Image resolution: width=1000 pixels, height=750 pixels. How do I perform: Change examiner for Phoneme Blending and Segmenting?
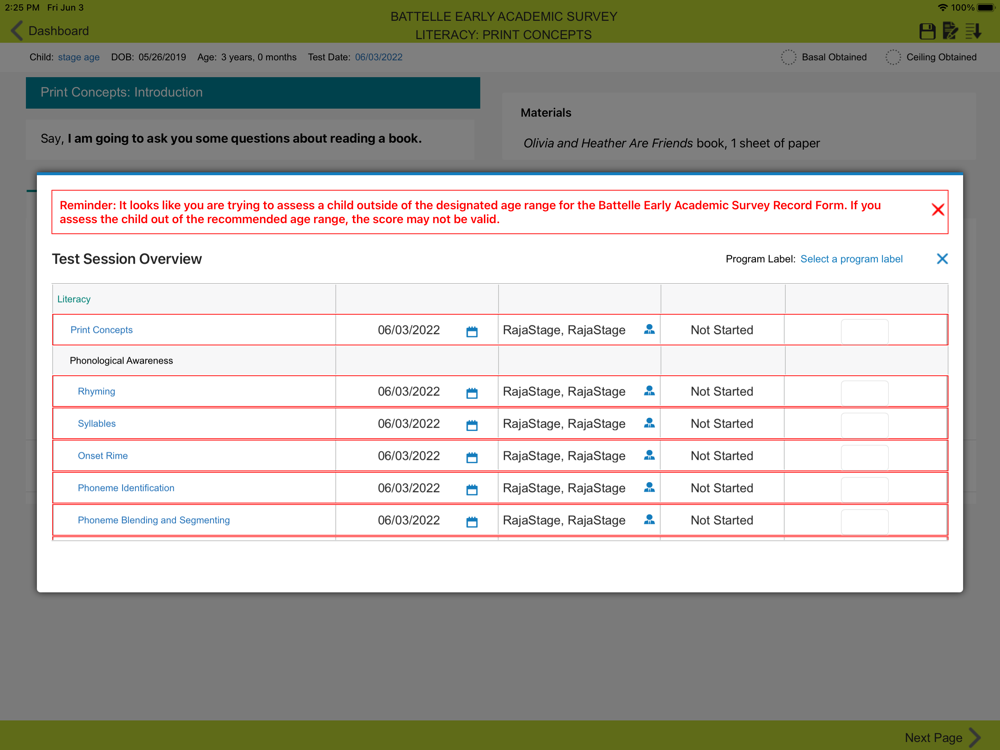click(649, 520)
